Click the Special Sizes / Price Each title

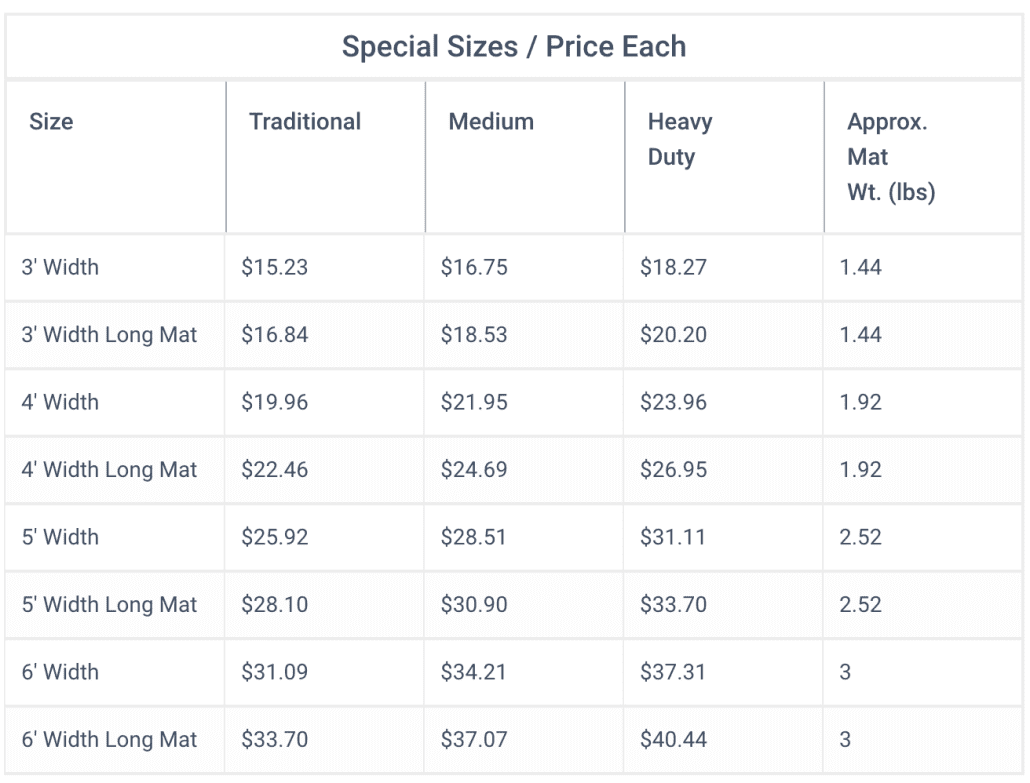[514, 47]
